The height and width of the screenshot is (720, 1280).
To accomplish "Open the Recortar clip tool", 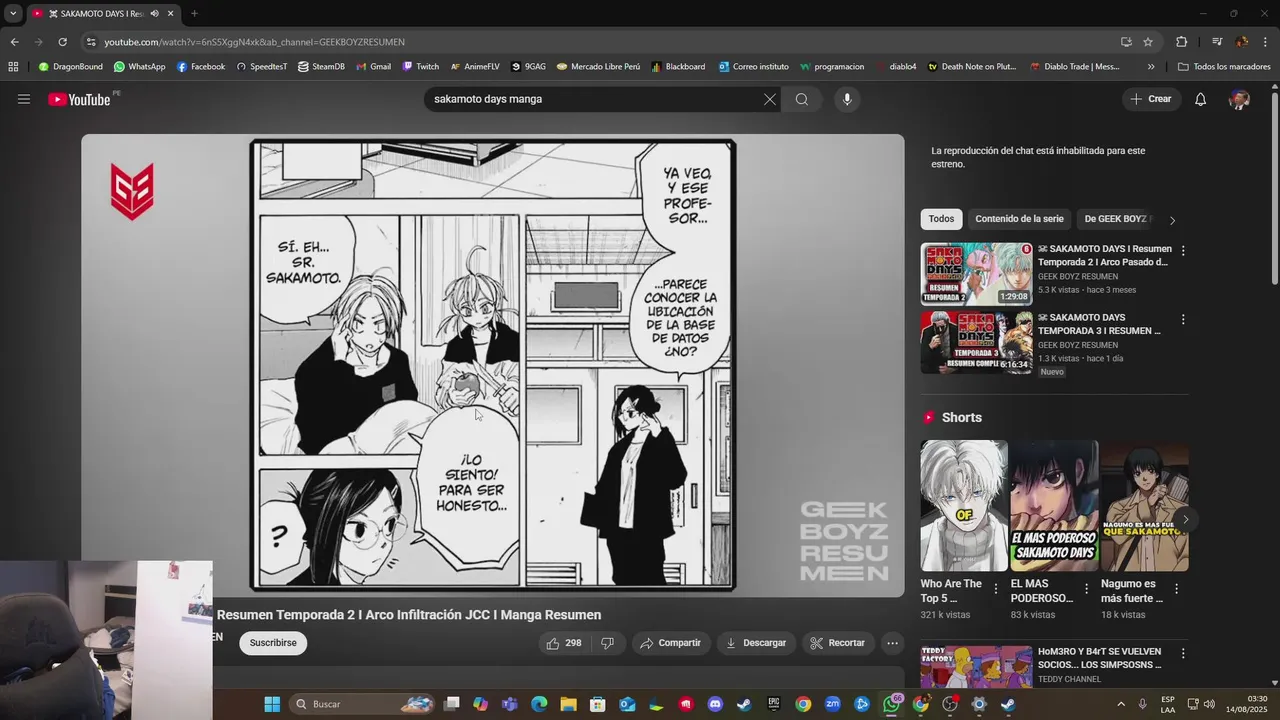I will pos(837,643).
